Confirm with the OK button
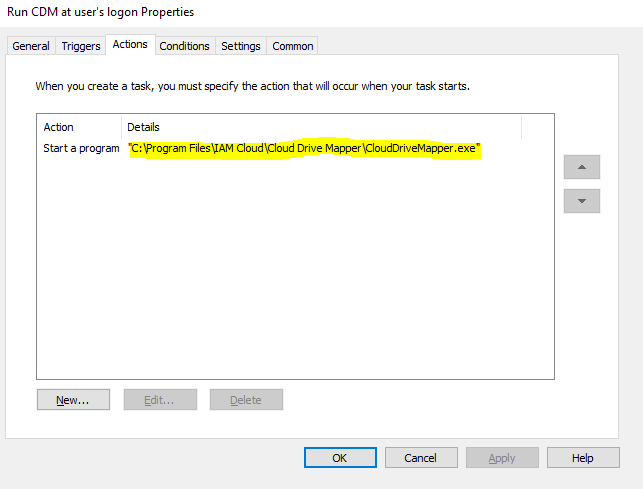The width and height of the screenshot is (643, 489). [x=340, y=457]
